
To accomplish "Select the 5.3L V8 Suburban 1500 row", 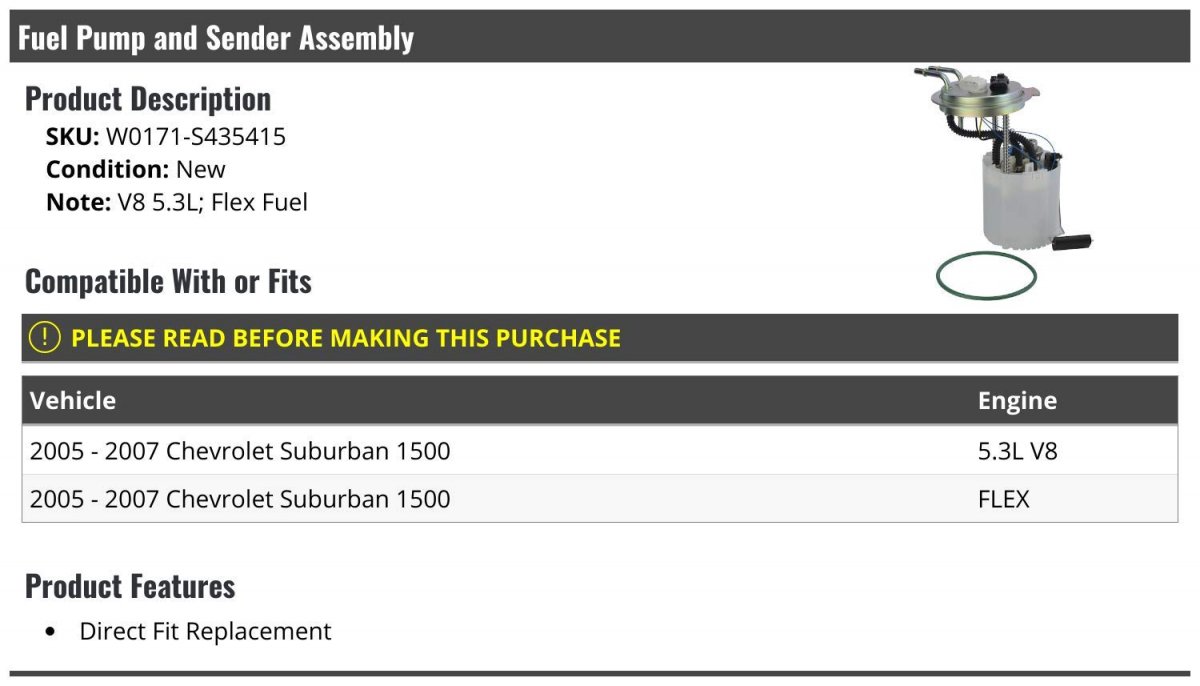I will pos(240,451).
